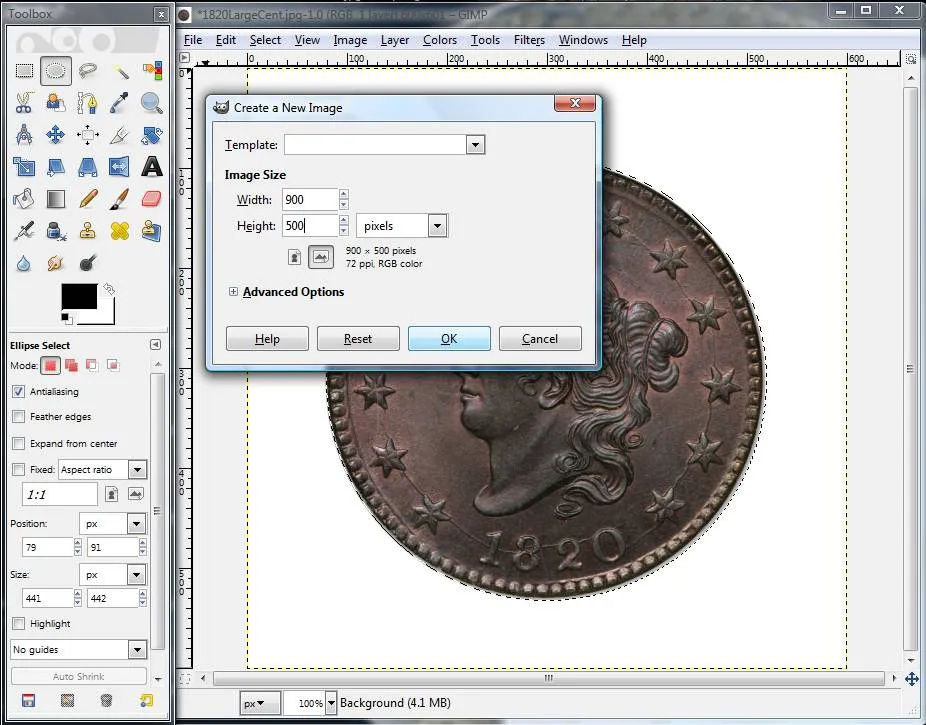926x725 pixels.
Task: Select the Foreground Select tool
Action: [x=56, y=103]
